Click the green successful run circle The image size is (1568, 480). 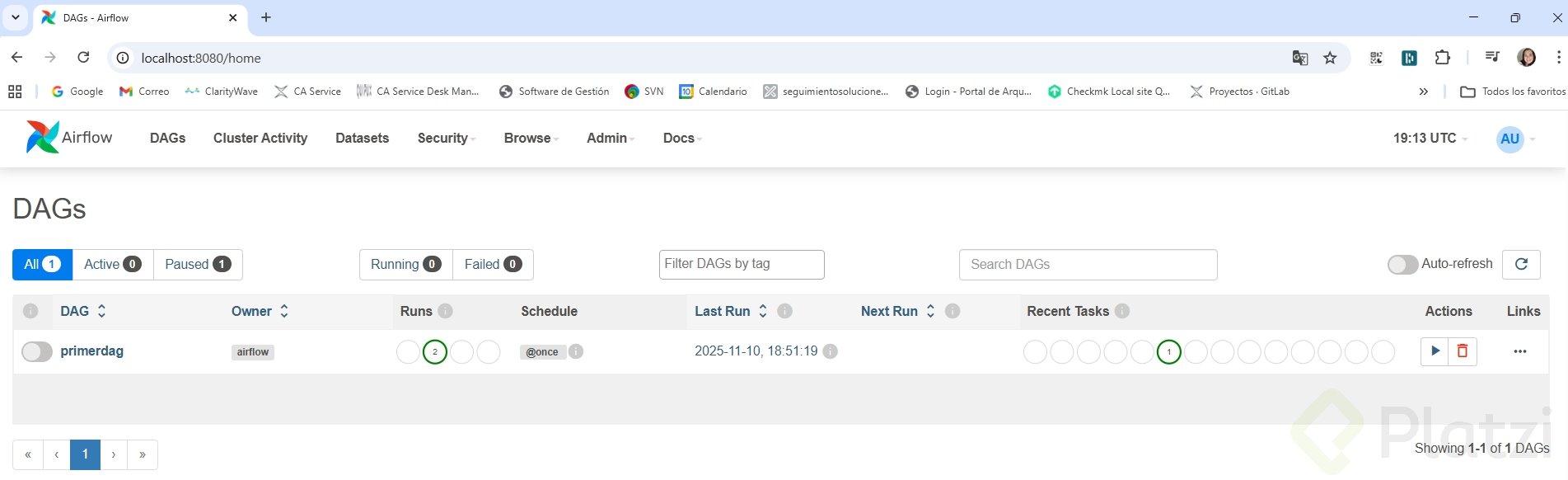435,352
